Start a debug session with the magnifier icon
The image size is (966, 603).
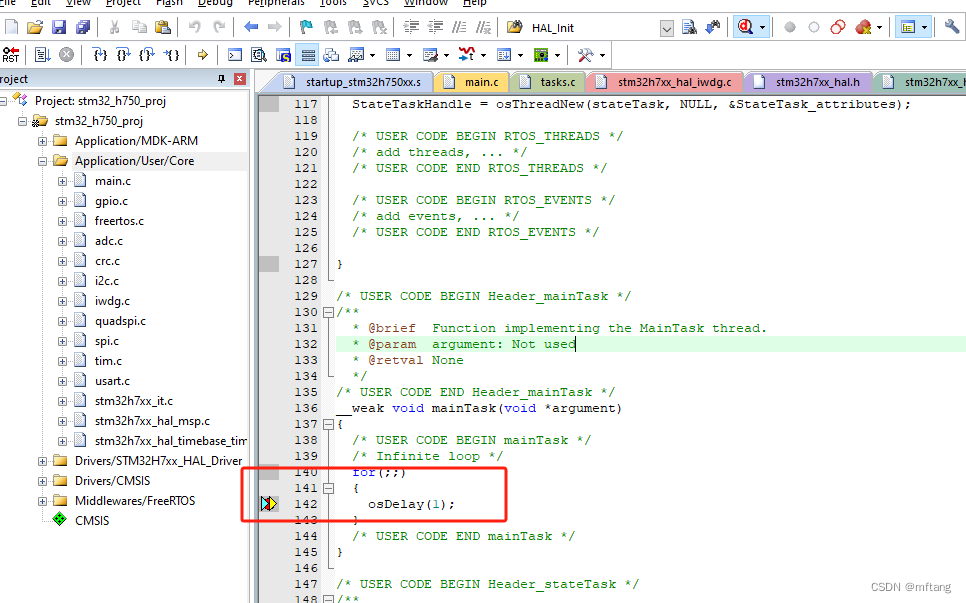[743, 26]
